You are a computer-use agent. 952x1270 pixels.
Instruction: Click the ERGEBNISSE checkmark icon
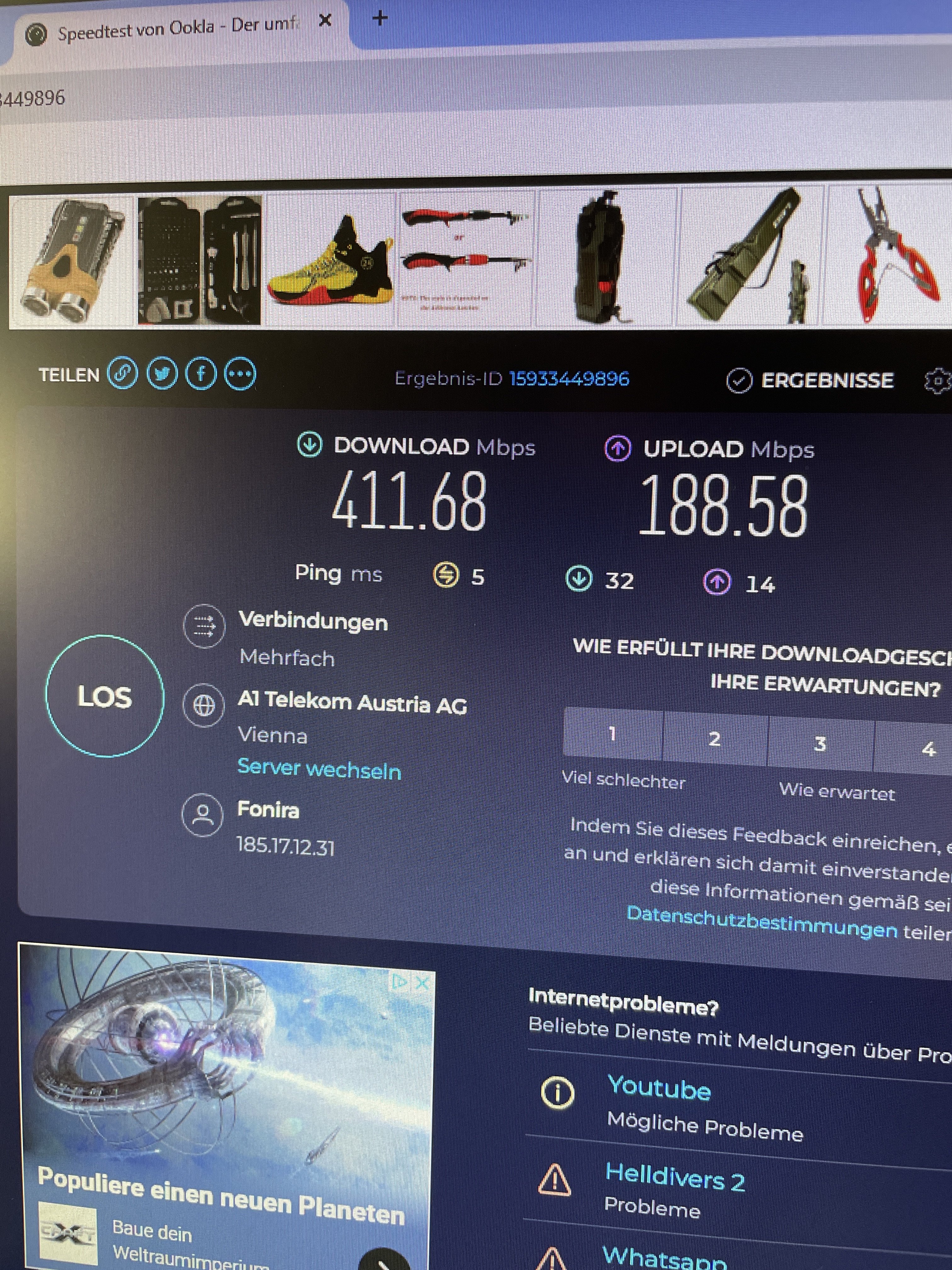(x=739, y=381)
